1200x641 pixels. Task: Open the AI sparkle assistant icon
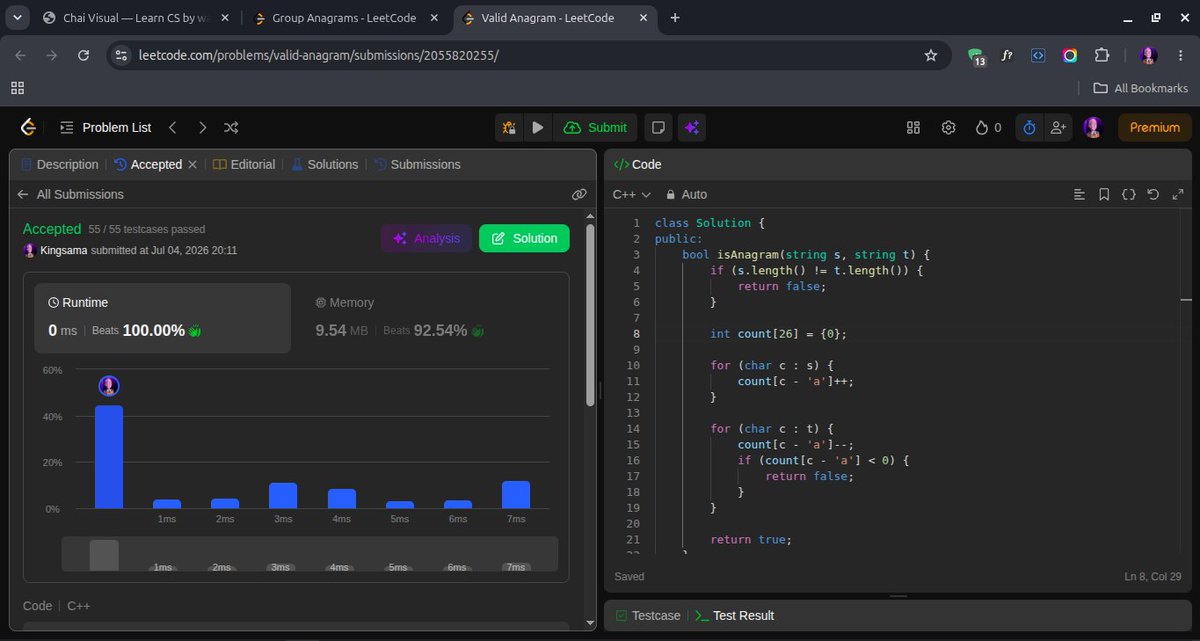(692, 127)
